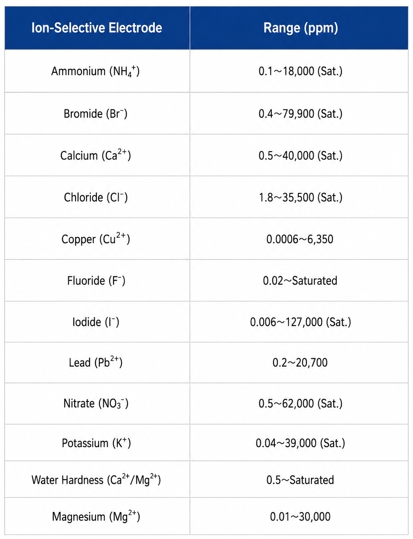
Task: Click the Iodide (I-) electrode cell
Action: click(97, 322)
